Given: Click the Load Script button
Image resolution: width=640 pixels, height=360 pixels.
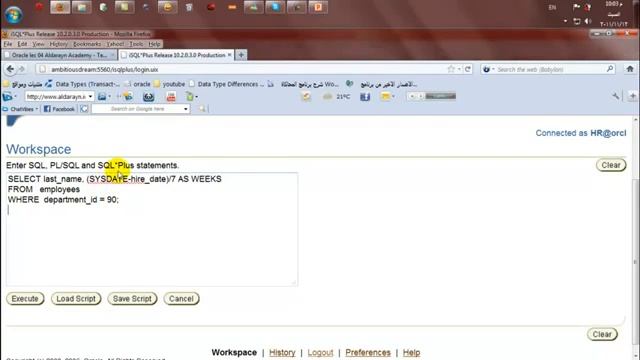Looking at the screenshot, I should coord(76,299).
